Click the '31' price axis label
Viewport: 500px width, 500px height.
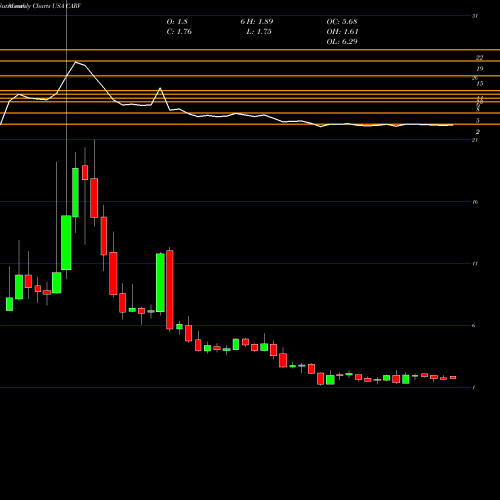[x=475, y=16]
